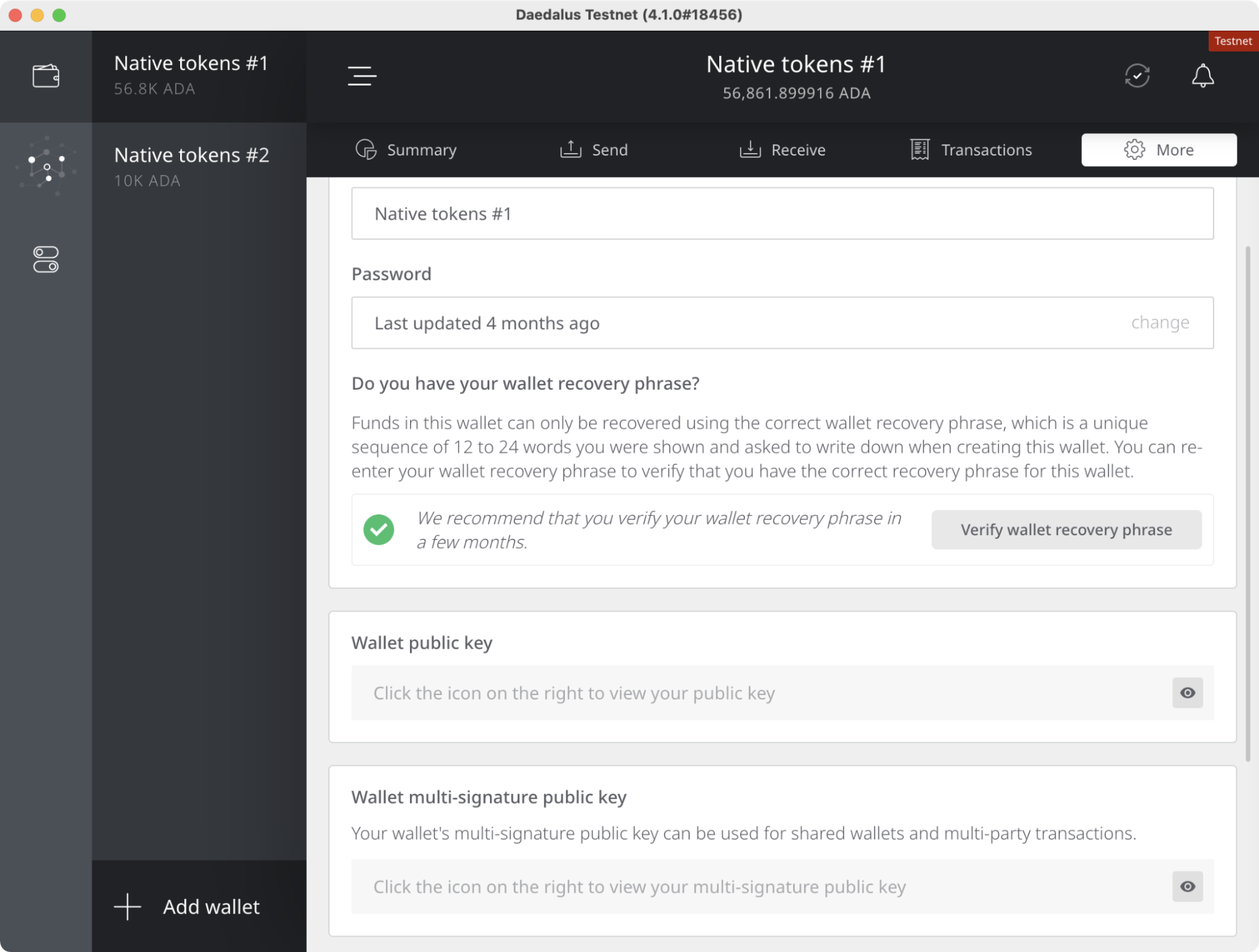Reveal the wallet public key with eye icon
Image resolution: width=1259 pixels, height=952 pixels.
(x=1187, y=693)
